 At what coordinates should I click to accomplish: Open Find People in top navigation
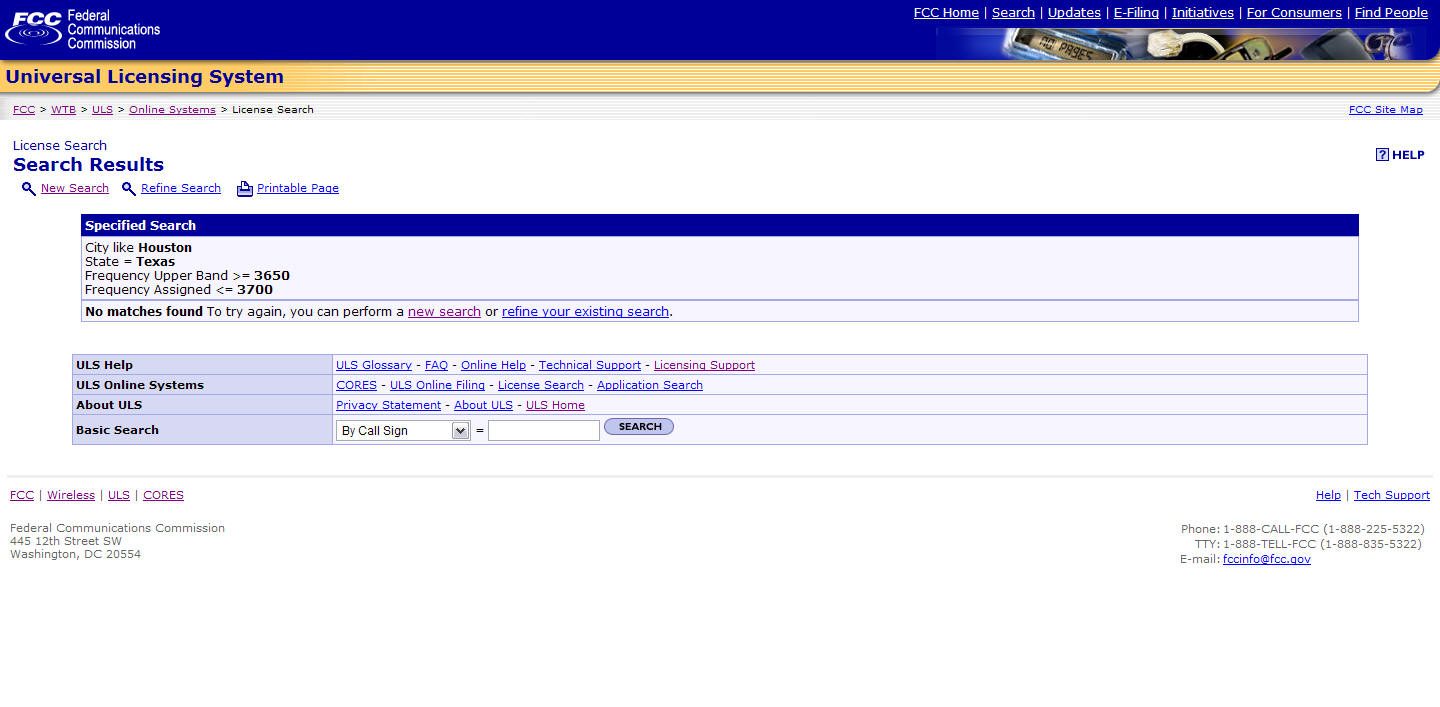tap(1391, 13)
